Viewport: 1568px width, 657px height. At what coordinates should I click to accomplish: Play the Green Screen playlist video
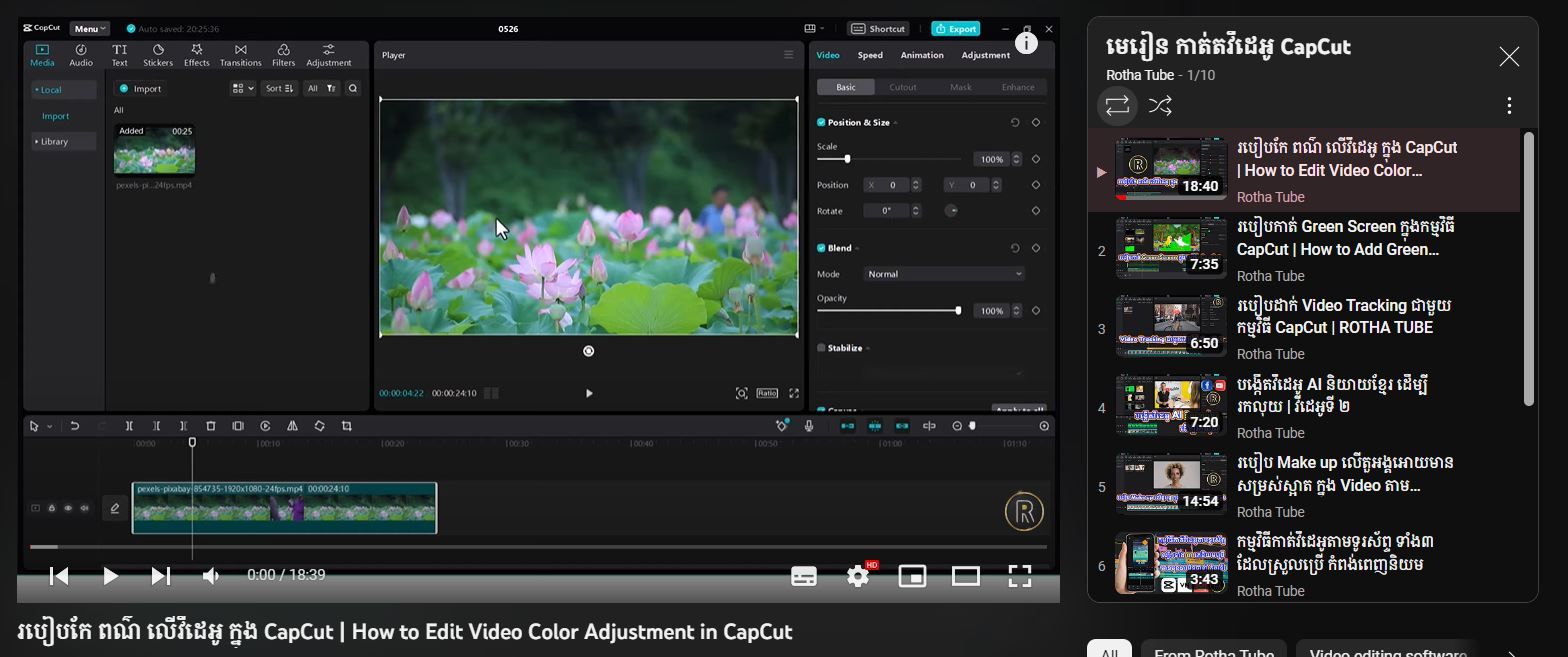click(x=1304, y=251)
